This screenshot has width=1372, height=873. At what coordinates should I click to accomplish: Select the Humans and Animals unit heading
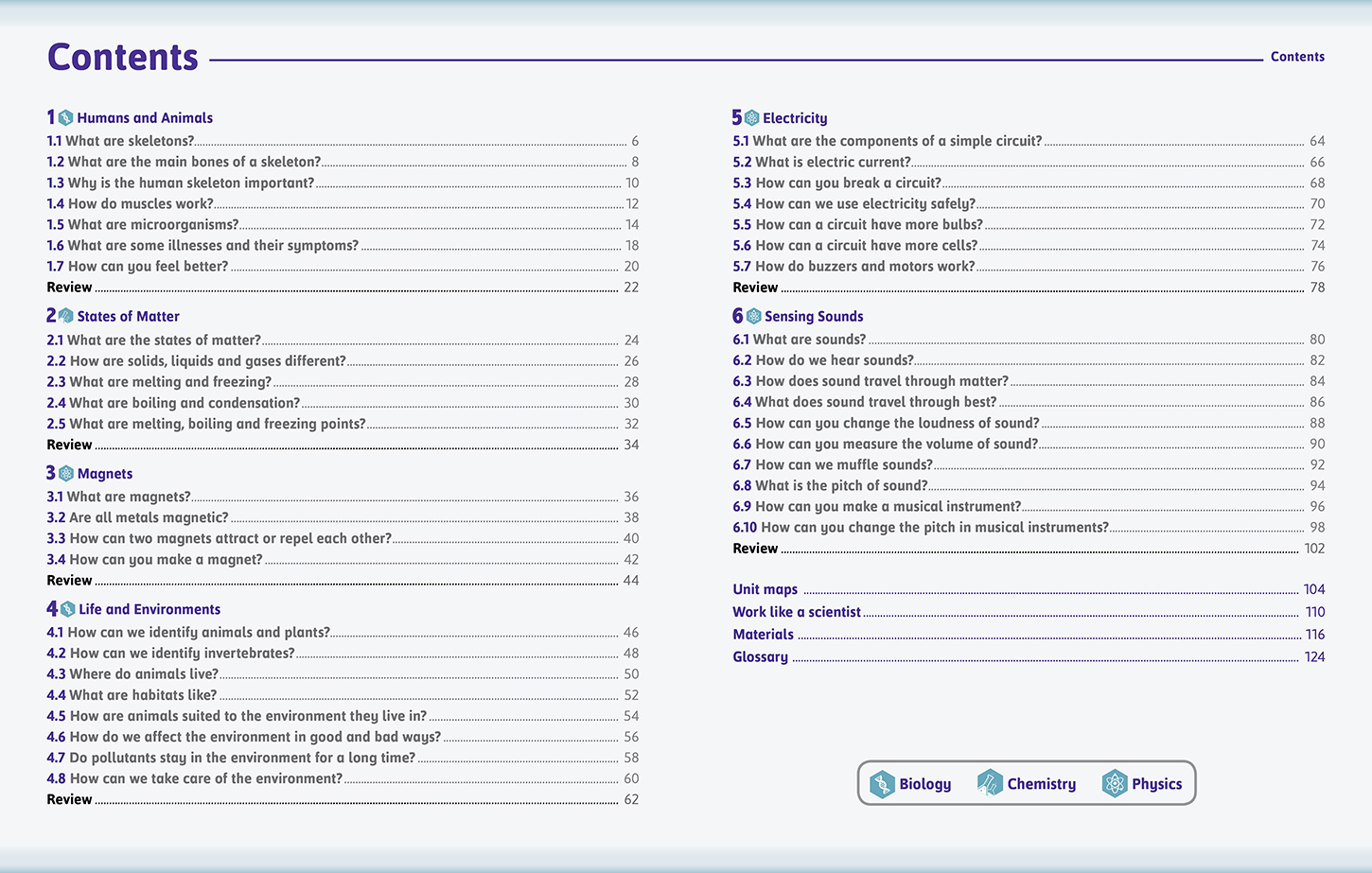point(145,118)
